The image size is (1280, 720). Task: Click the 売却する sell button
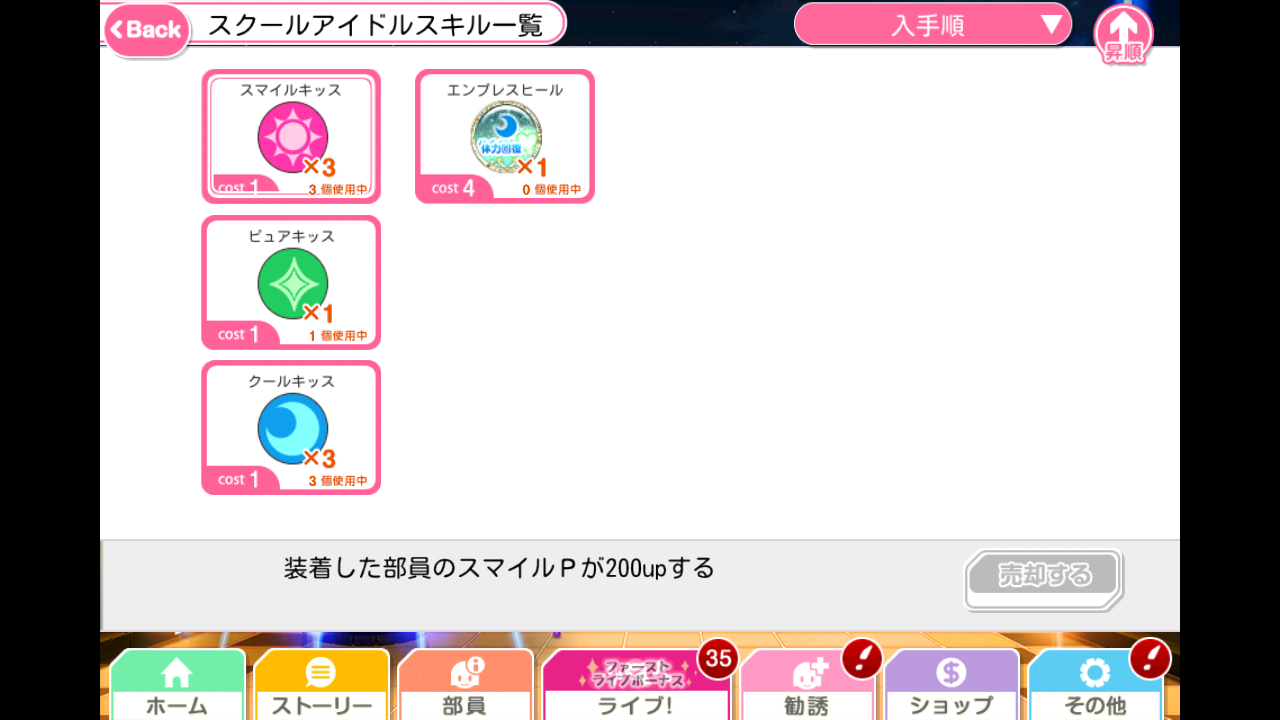pyautogui.click(x=1044, y=576)
